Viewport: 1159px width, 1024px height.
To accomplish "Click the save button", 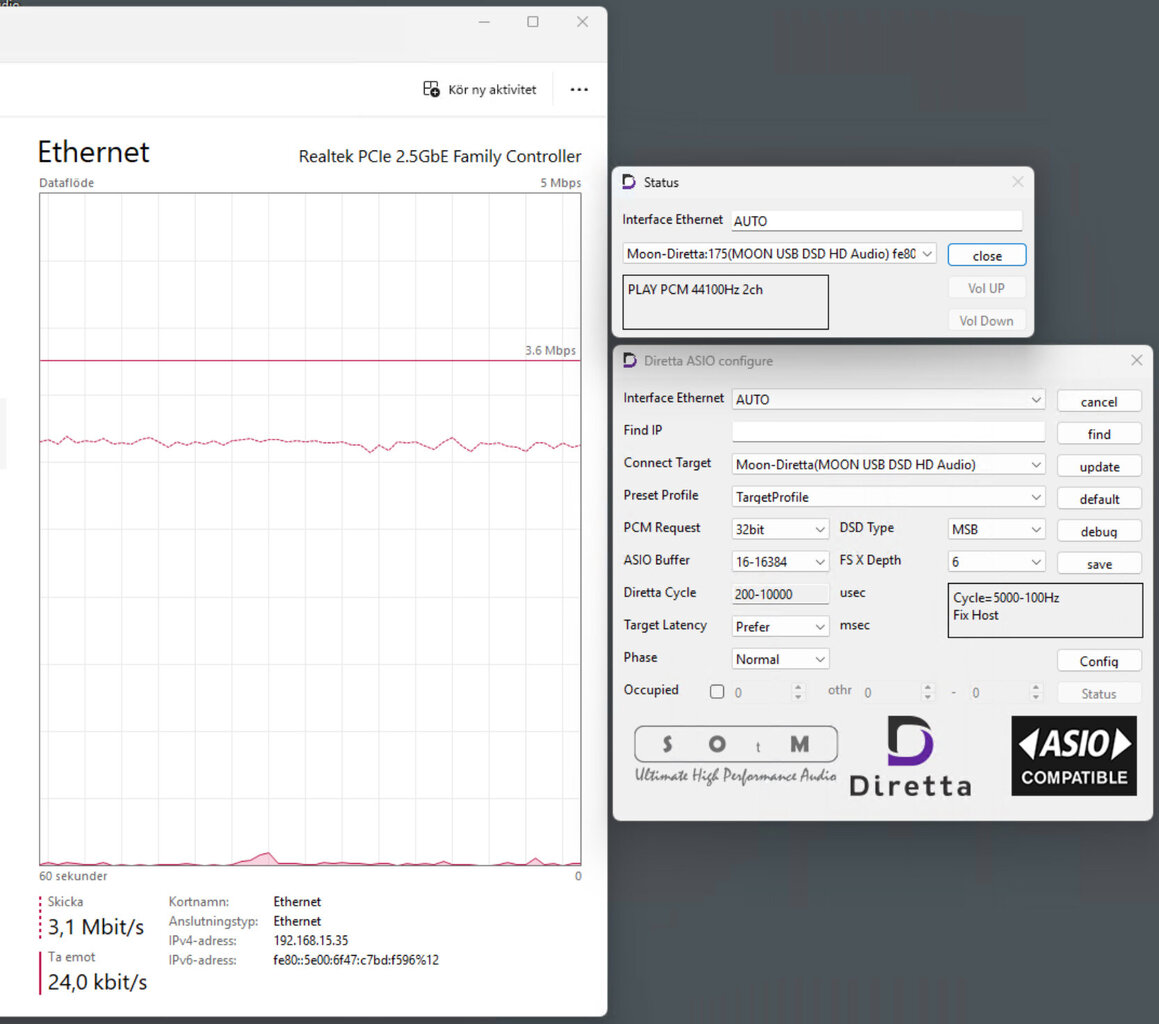I will click(1099, 564).
